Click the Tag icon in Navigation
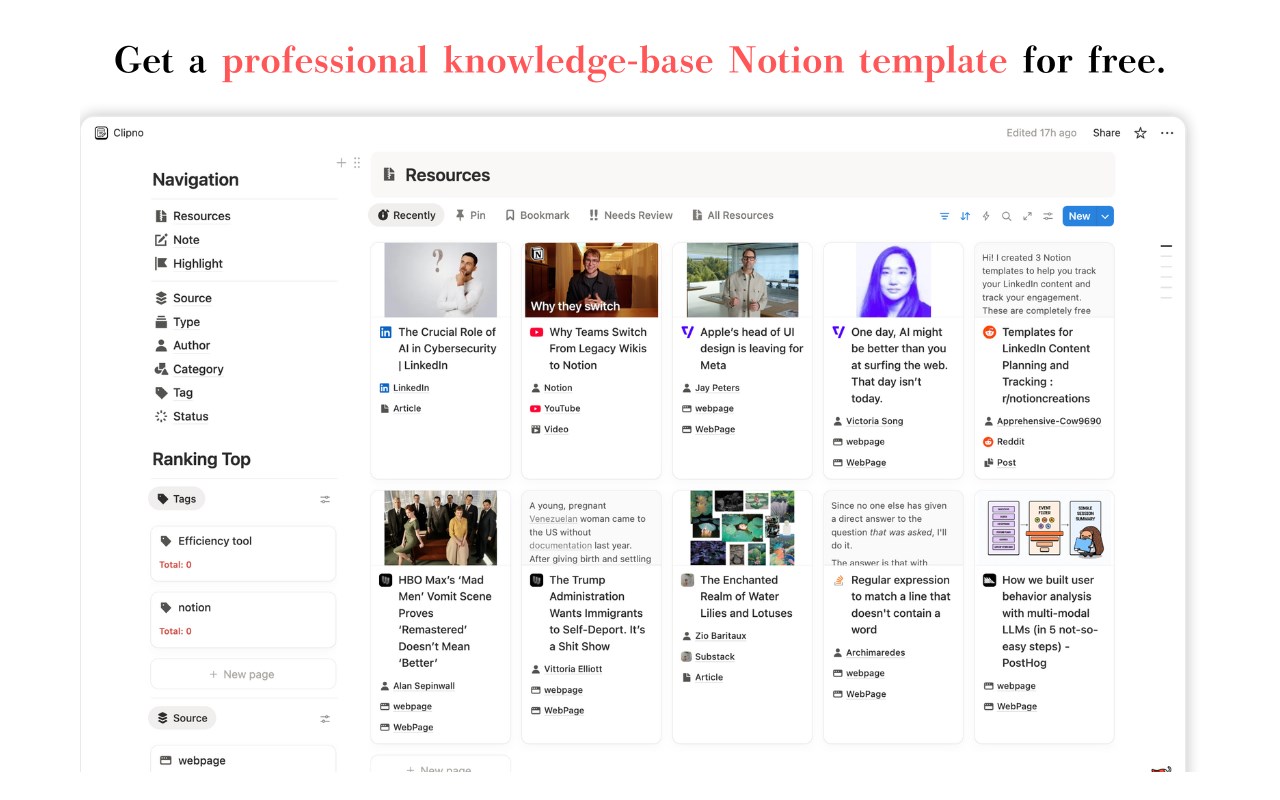The width and height of the screenshot is (1280, 800). (161, 393)
